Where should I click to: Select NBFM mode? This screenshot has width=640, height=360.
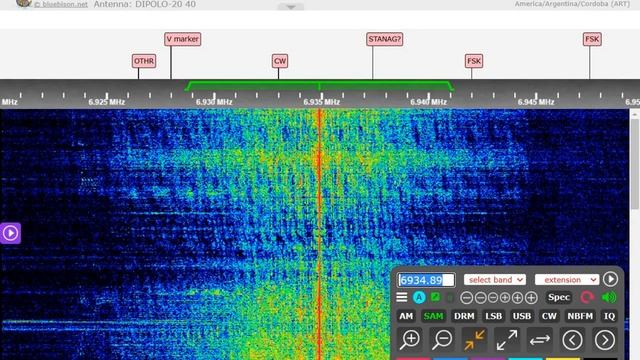click(x=580, y=316)
